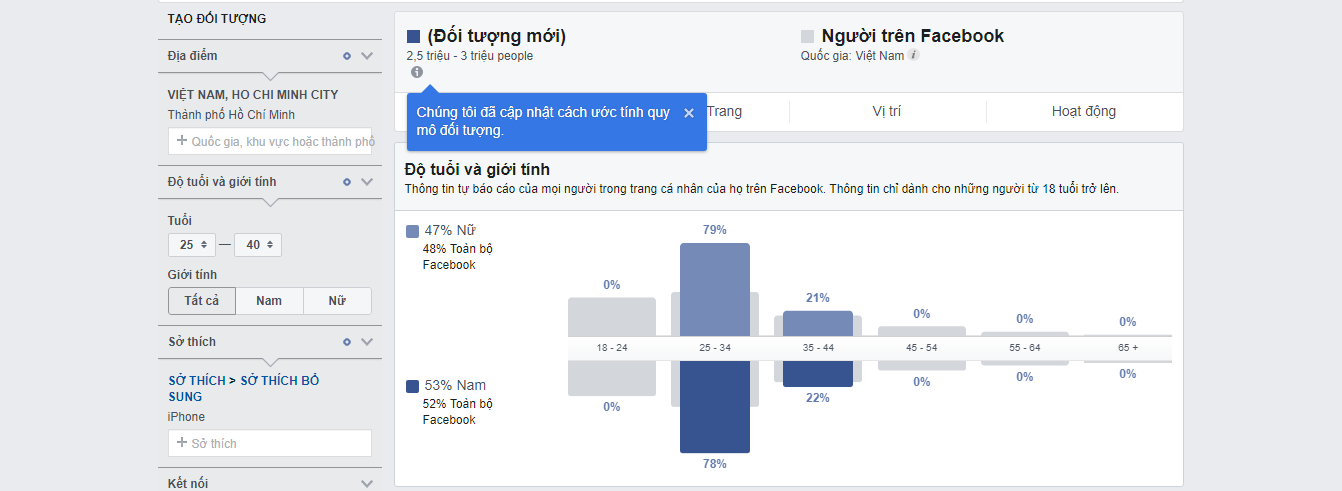The width and height of the screenshot is (1342, 491).
Task: Choose the Nữ gender button
Action: (x=337, y=301)
